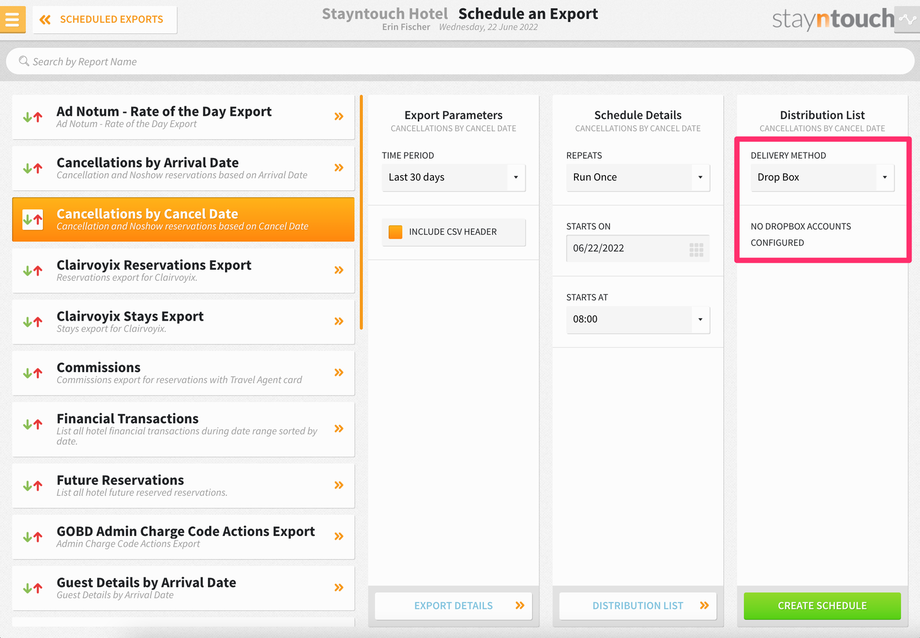Image resolution: width=920 pixels, height=638 pixels.
Task: Click the activity pulse icon at top right
Action: pos(907,19)
